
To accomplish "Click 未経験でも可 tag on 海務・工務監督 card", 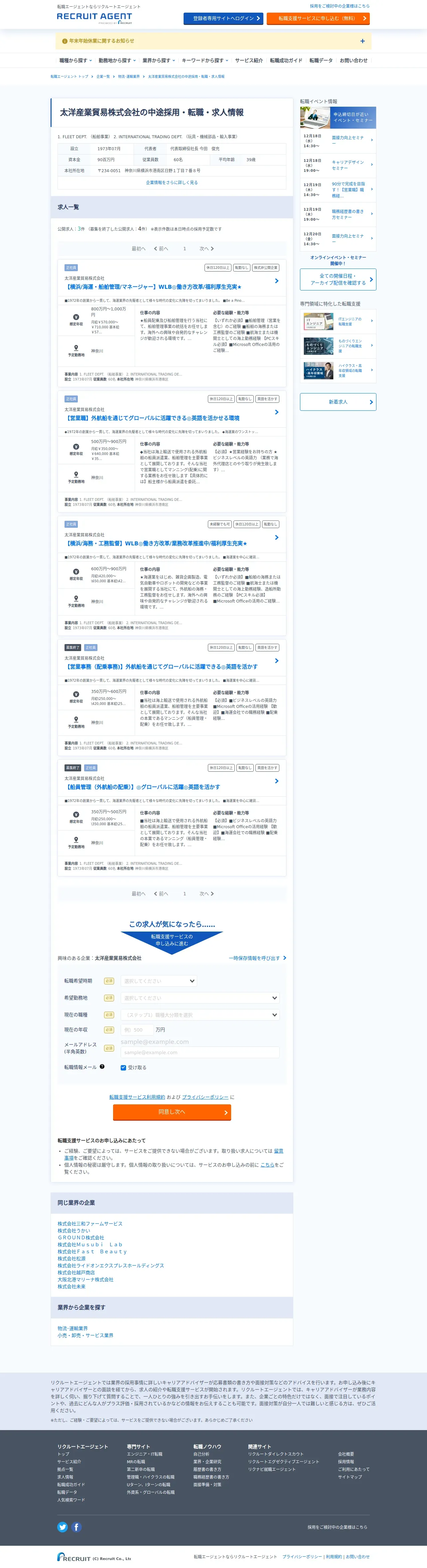I will pos(220,524).
